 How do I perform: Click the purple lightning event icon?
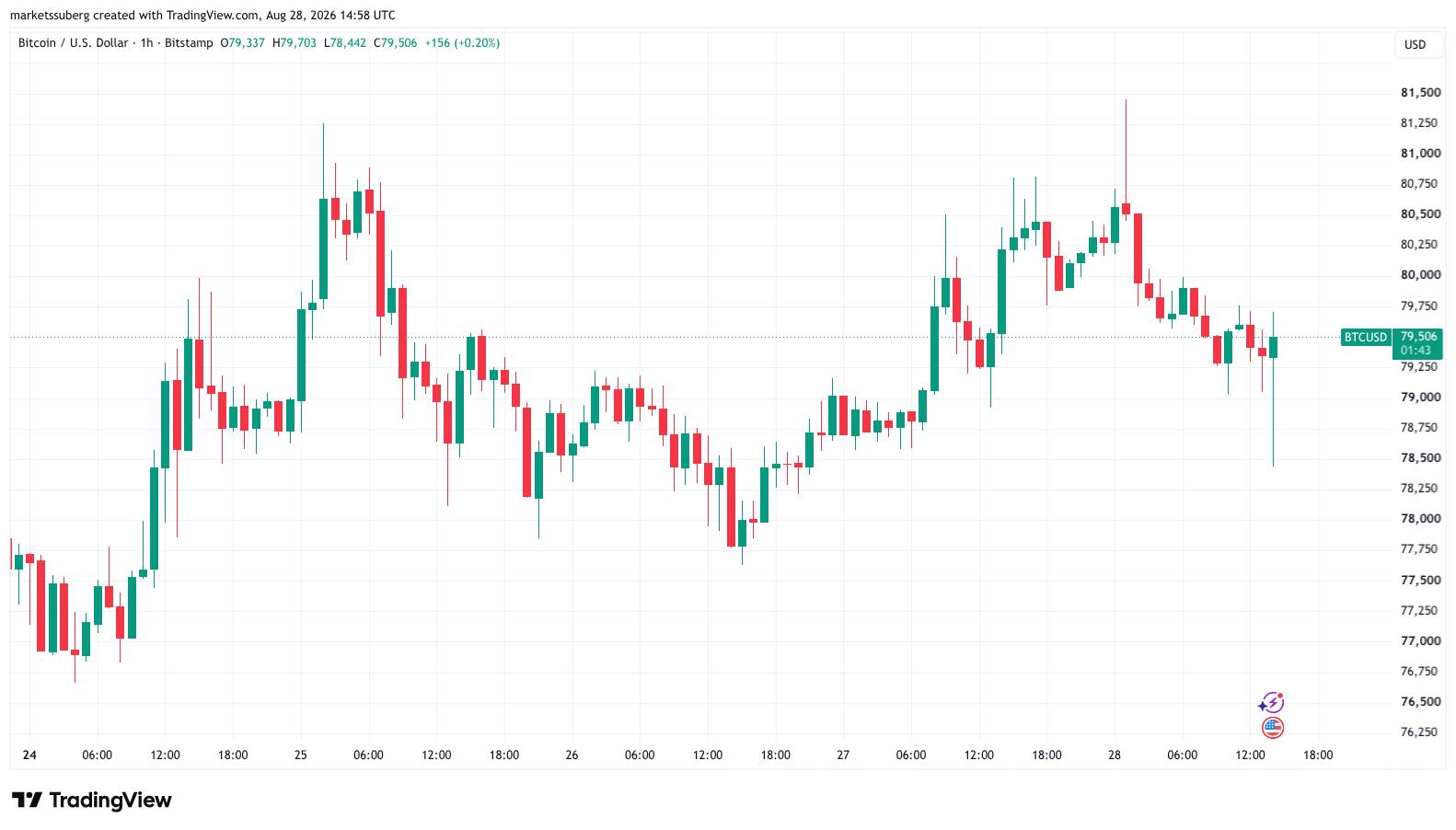click(1271, 703)
